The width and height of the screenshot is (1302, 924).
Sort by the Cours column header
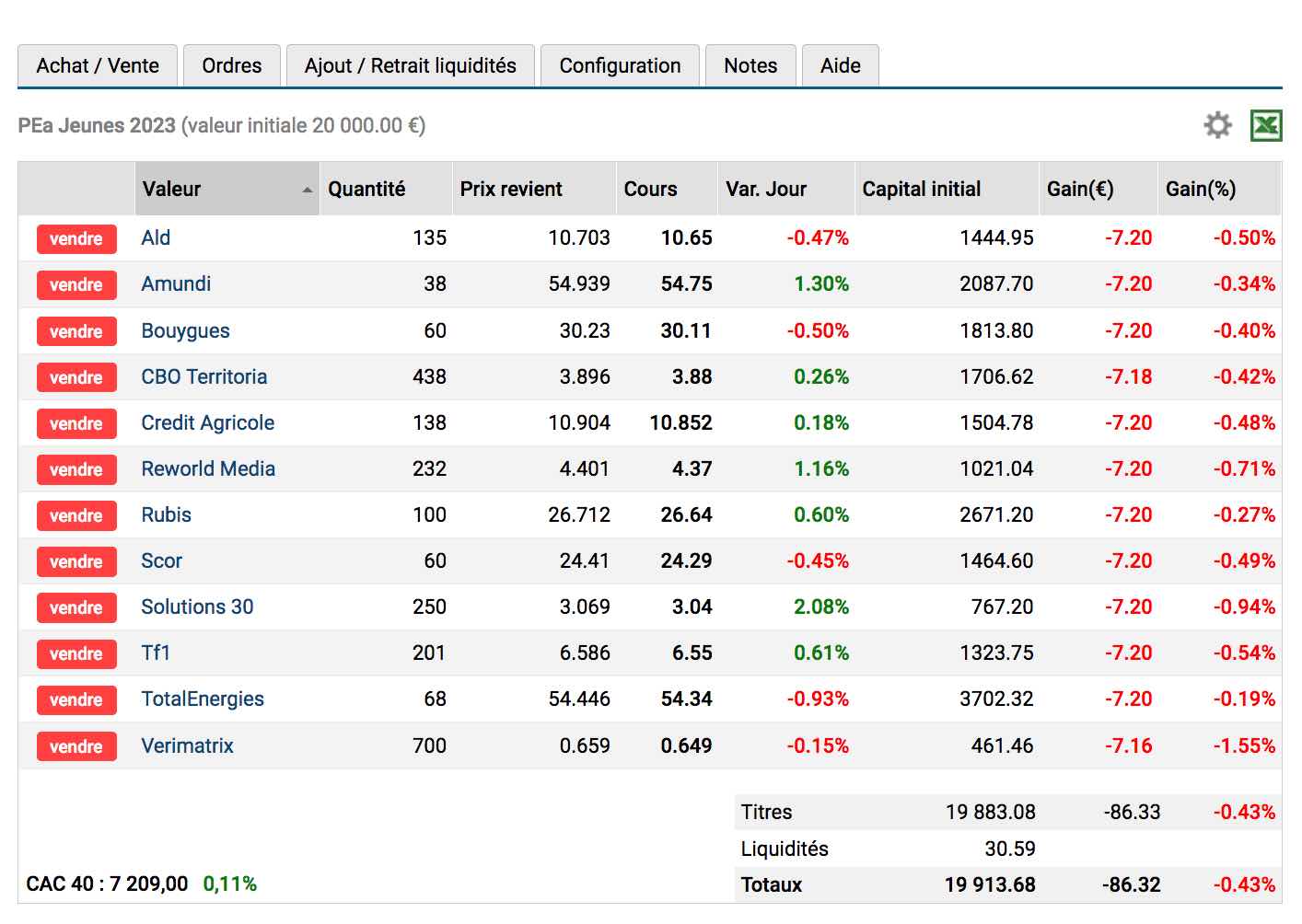[667, 189]
